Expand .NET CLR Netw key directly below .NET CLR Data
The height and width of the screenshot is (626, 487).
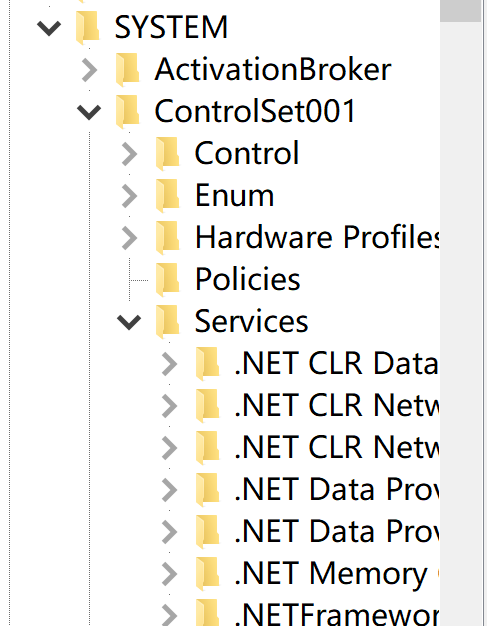[x=169, y=406]
